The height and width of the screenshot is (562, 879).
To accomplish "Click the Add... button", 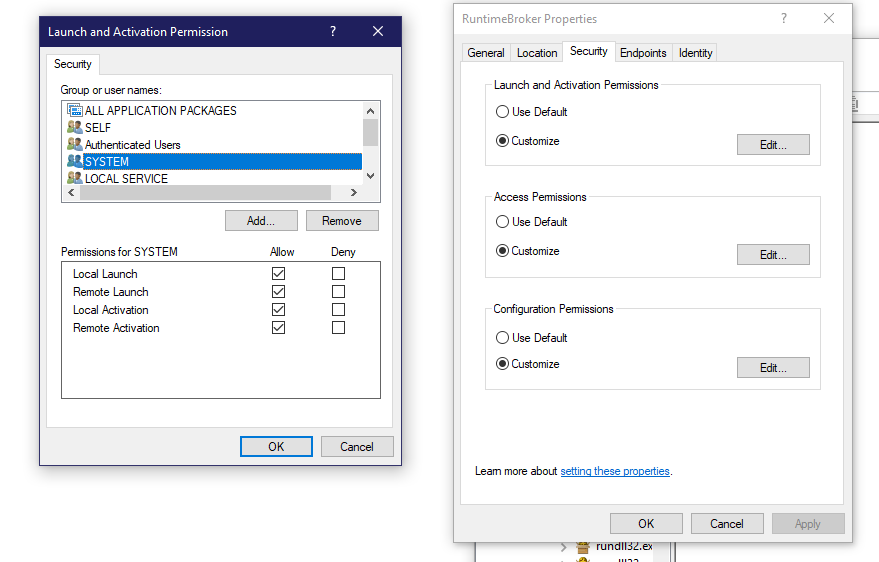I will pos(261,221).
